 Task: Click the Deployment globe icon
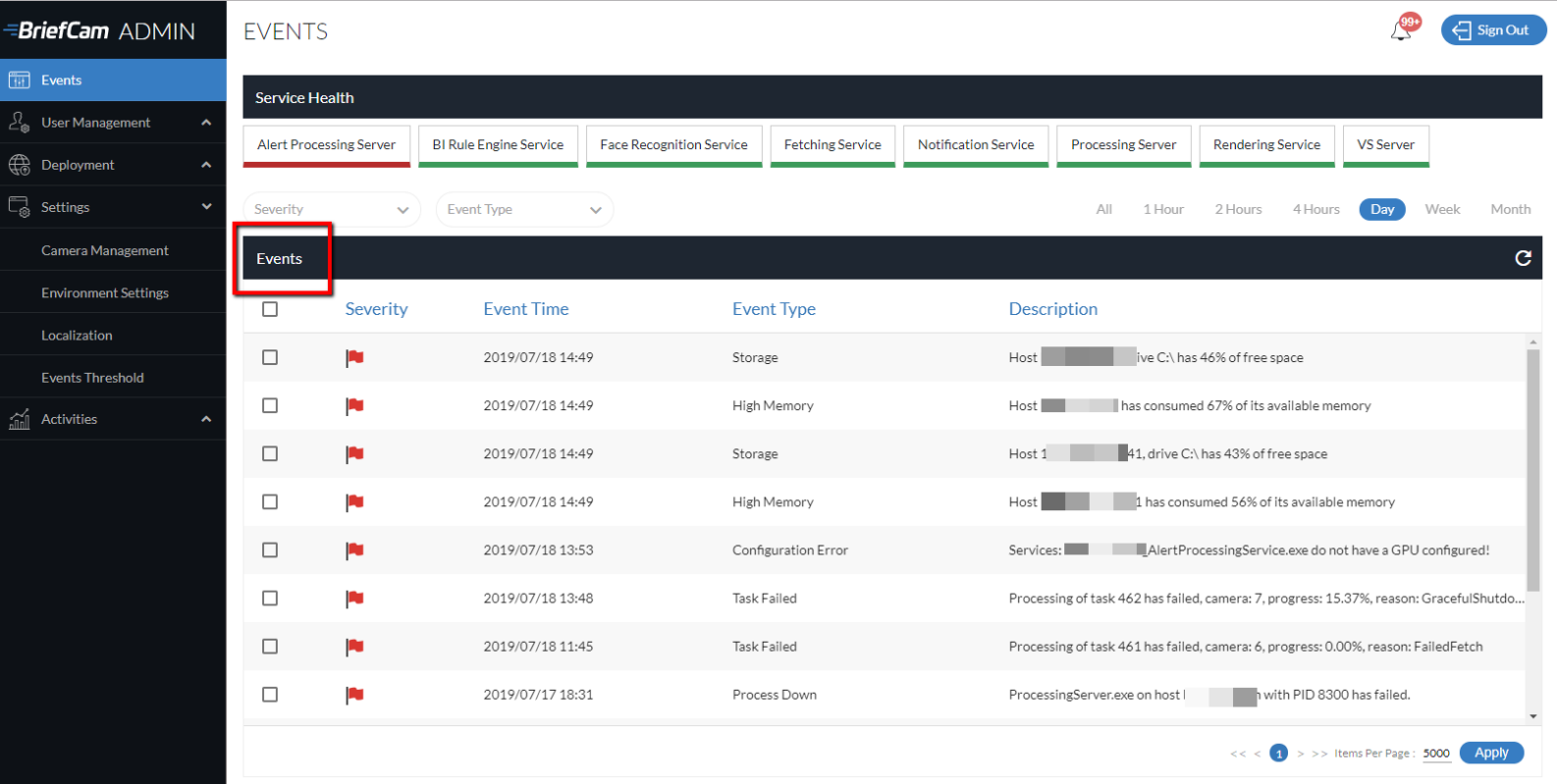(19, 165)
